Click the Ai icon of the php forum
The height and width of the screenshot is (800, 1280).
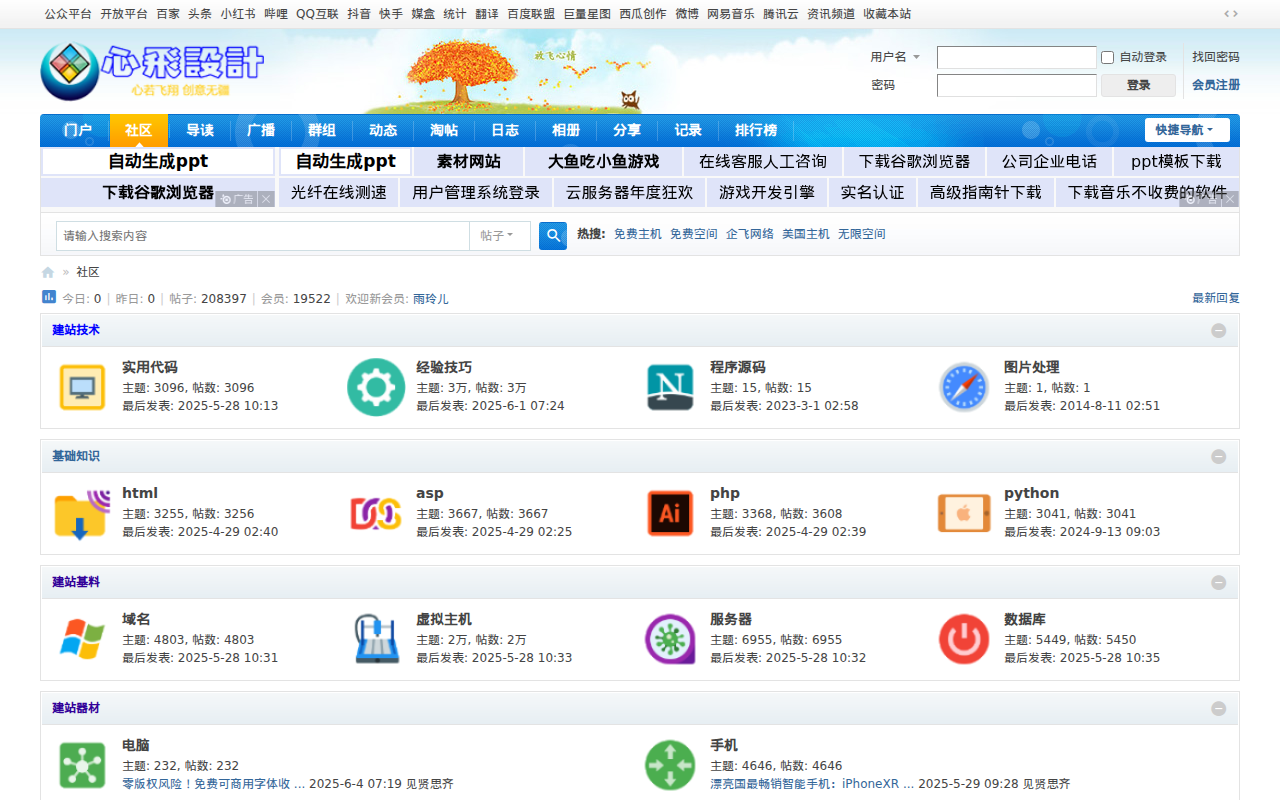tap(669, 513)
